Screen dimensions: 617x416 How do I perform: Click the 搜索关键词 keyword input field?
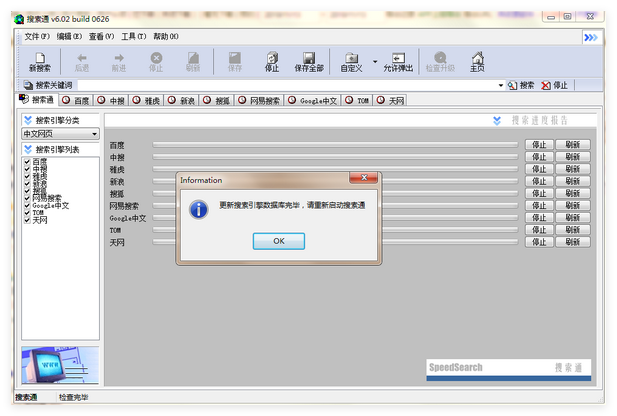[280, 86]
